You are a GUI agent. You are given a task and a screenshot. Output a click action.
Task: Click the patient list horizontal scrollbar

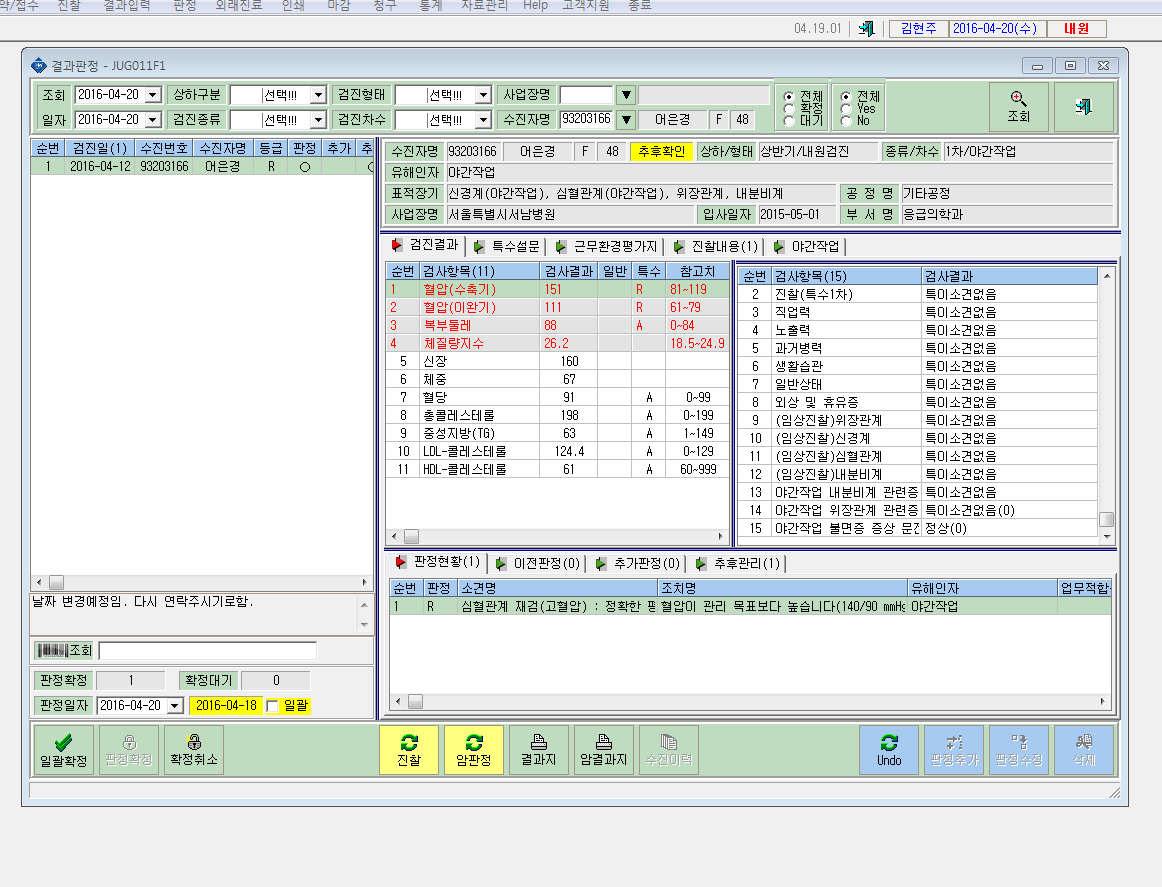point(202,582)
